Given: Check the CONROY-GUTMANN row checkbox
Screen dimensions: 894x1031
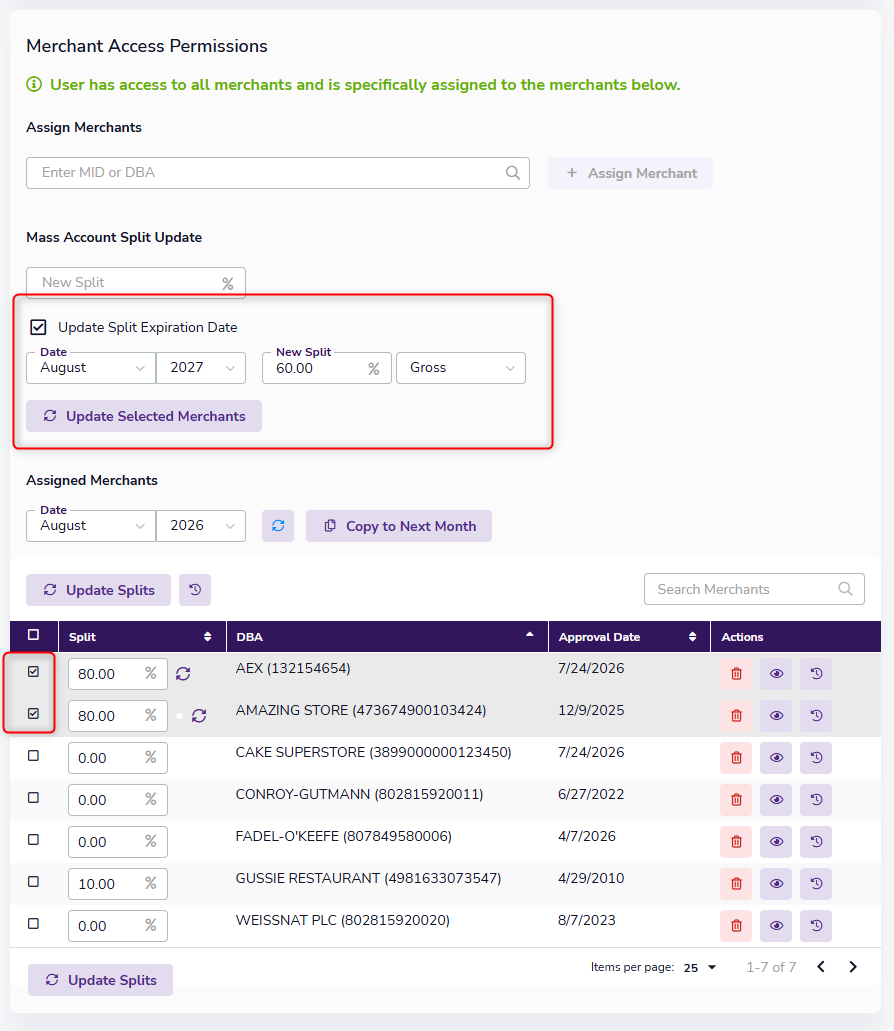Looking at the screenshot, I should click(34, 798).
